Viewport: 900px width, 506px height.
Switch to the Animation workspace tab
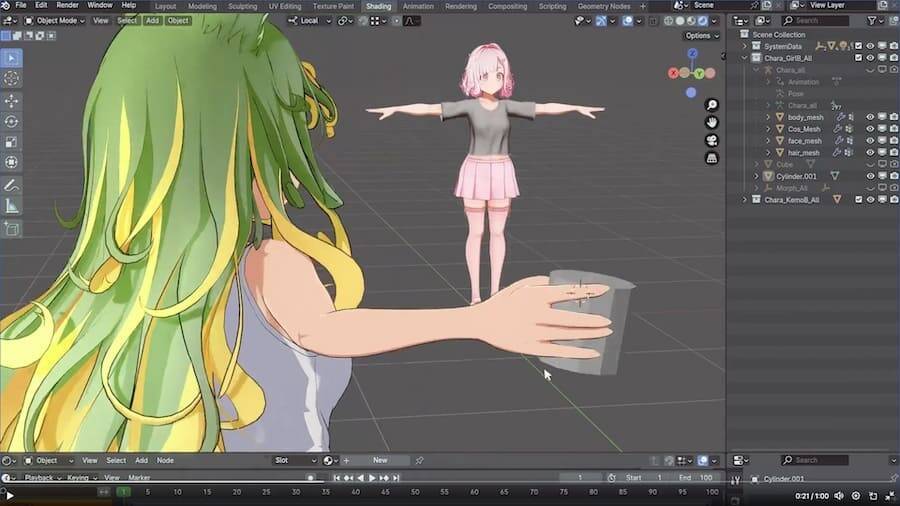418,6
